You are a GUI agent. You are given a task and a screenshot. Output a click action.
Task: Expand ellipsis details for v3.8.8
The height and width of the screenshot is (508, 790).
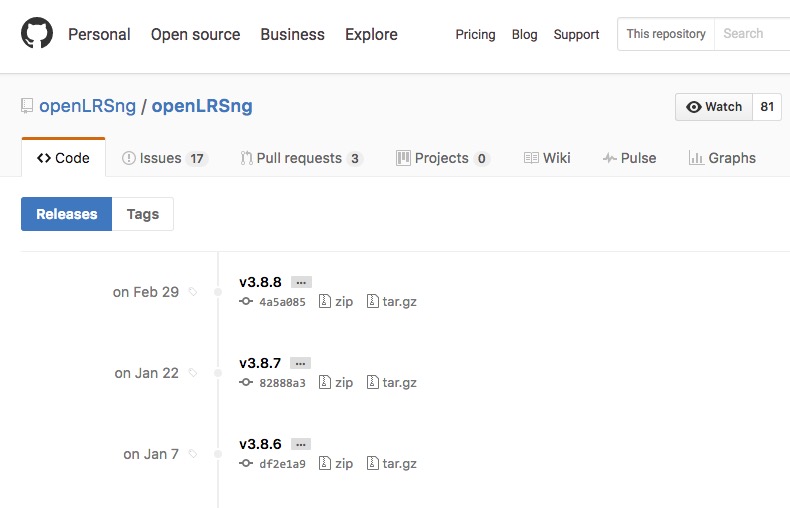301,283
